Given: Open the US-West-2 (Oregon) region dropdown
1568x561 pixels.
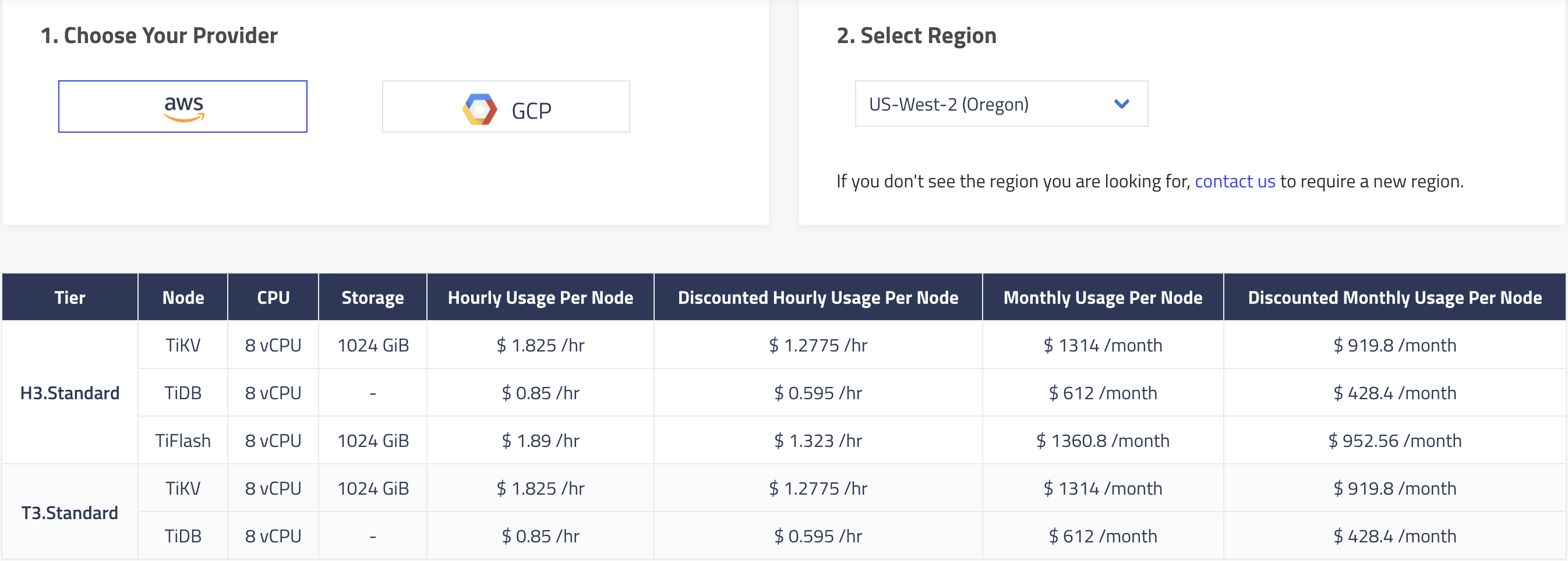Looking at the screenshot, I should point(1001,104).
